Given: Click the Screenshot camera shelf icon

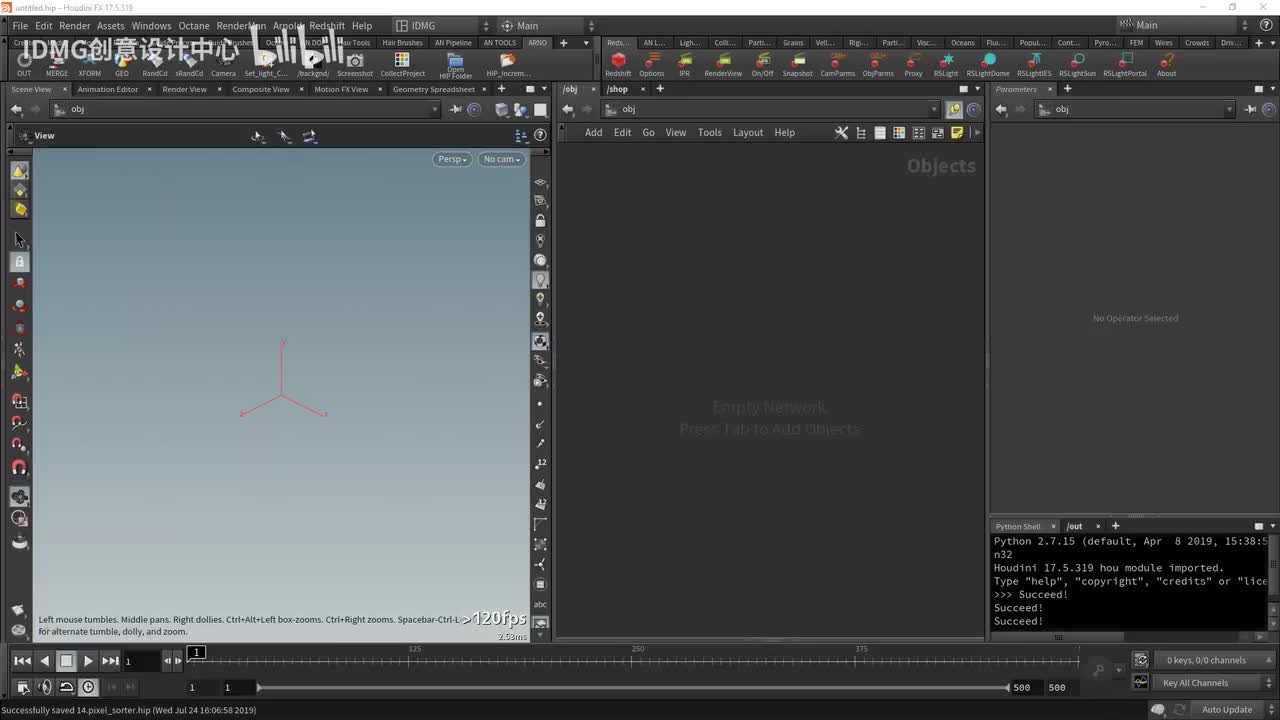Looking at the screenshot, I should click(354, 61).
